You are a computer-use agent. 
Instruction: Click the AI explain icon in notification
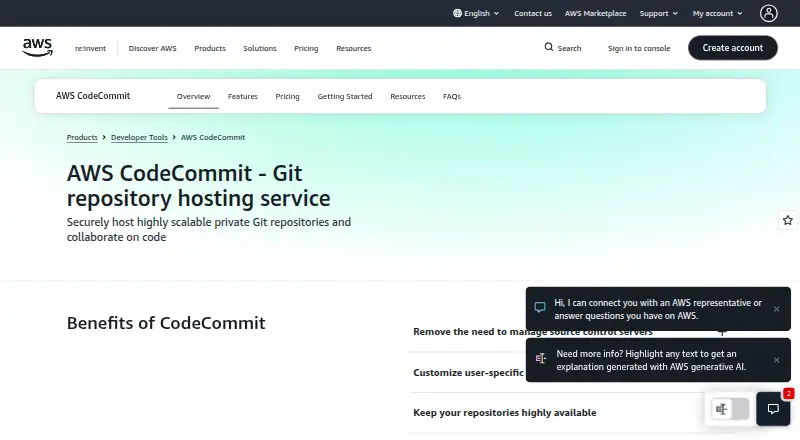coord(540,358)
